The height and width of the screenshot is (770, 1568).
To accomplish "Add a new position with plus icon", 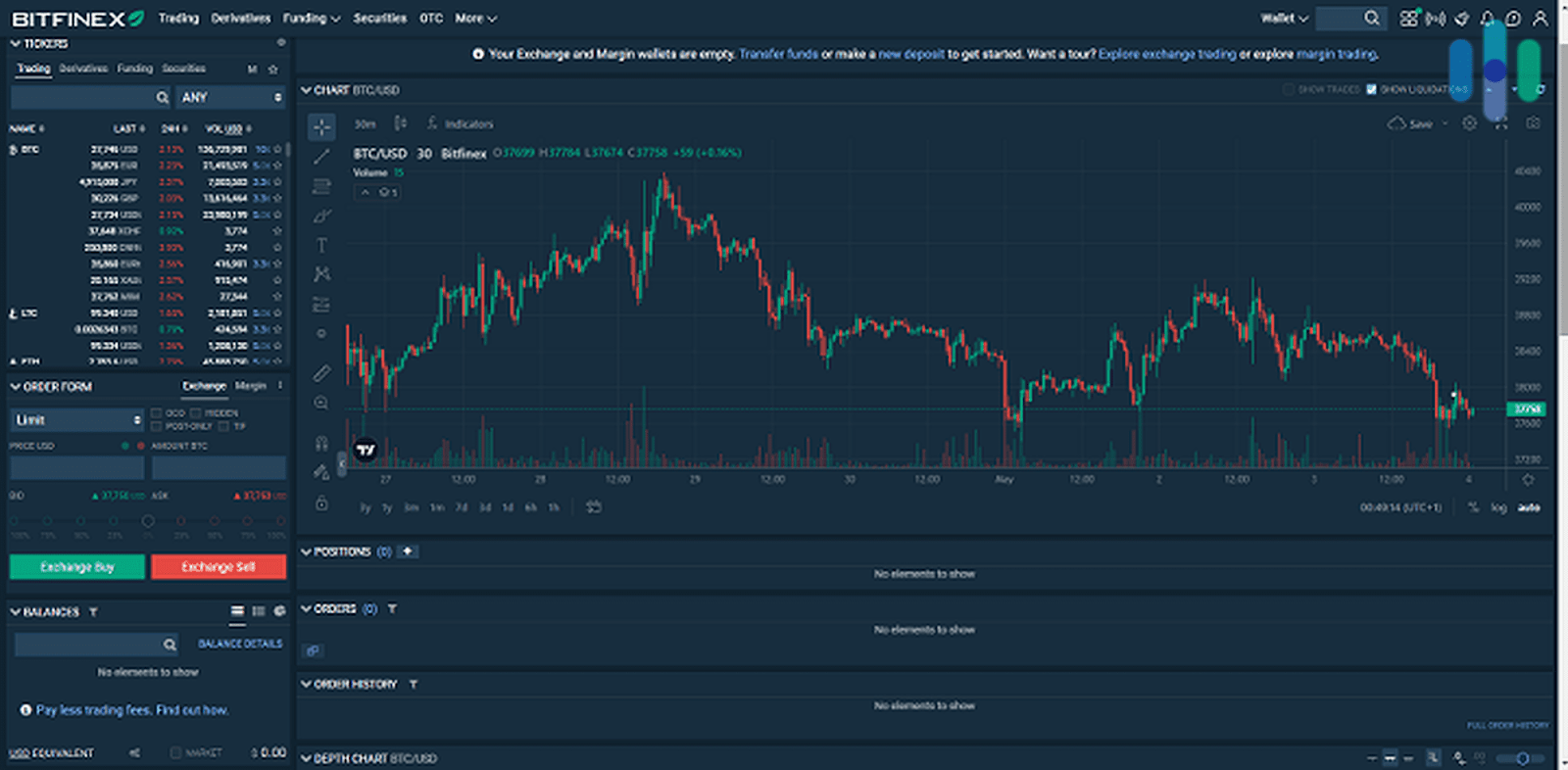I will pos(408,552).
